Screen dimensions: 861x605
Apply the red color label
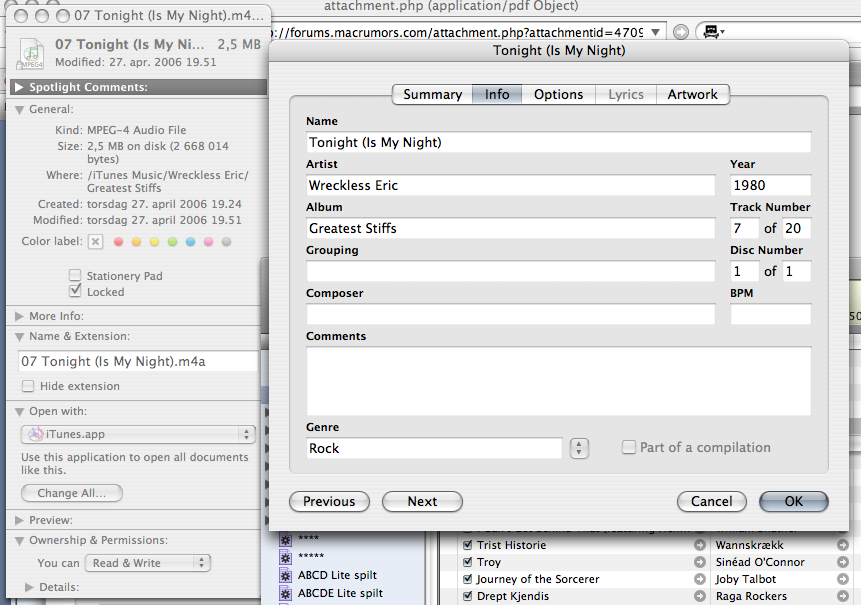pyautogui.click(x=118, y=242)
